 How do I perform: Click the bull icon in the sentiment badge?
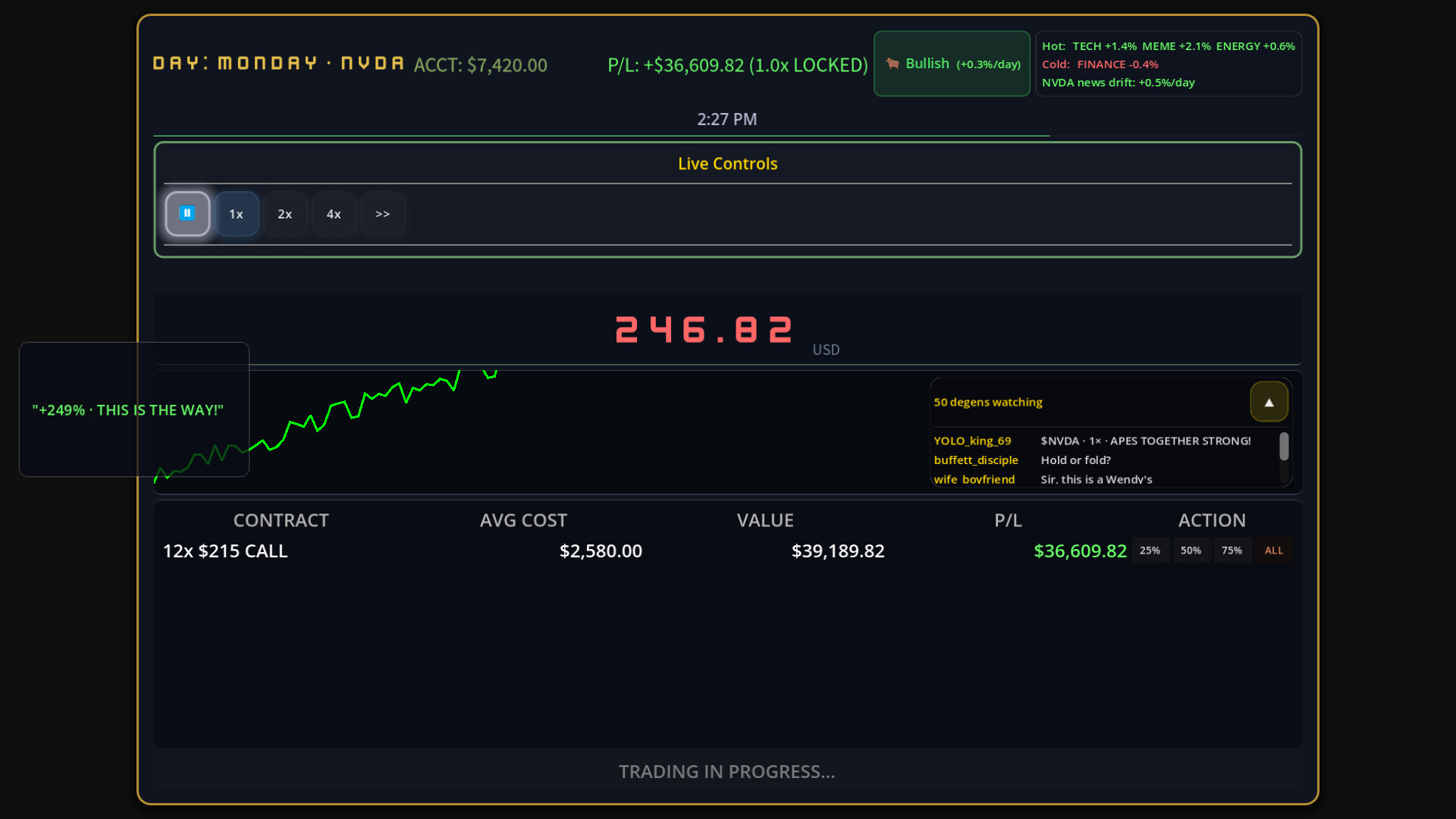coord(893,64)
